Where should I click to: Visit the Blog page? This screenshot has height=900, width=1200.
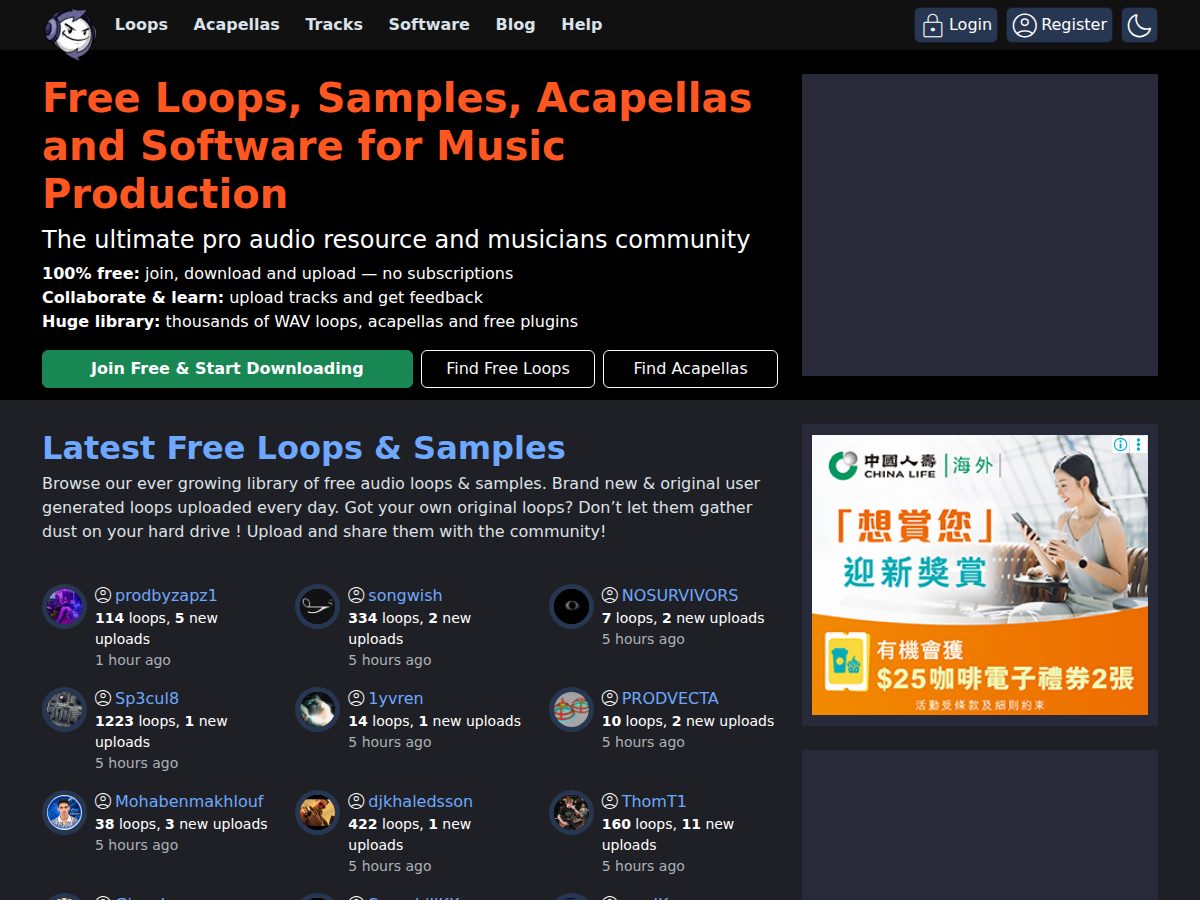[515, 25]
